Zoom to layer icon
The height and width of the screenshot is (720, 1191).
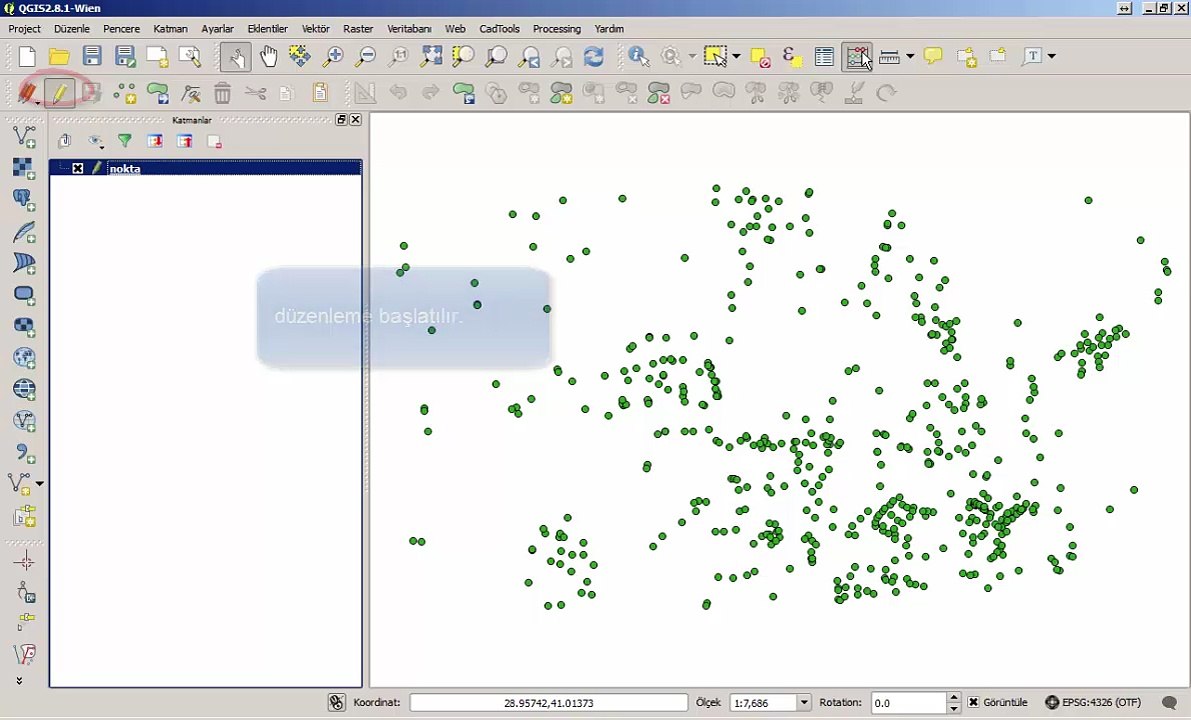496,56
